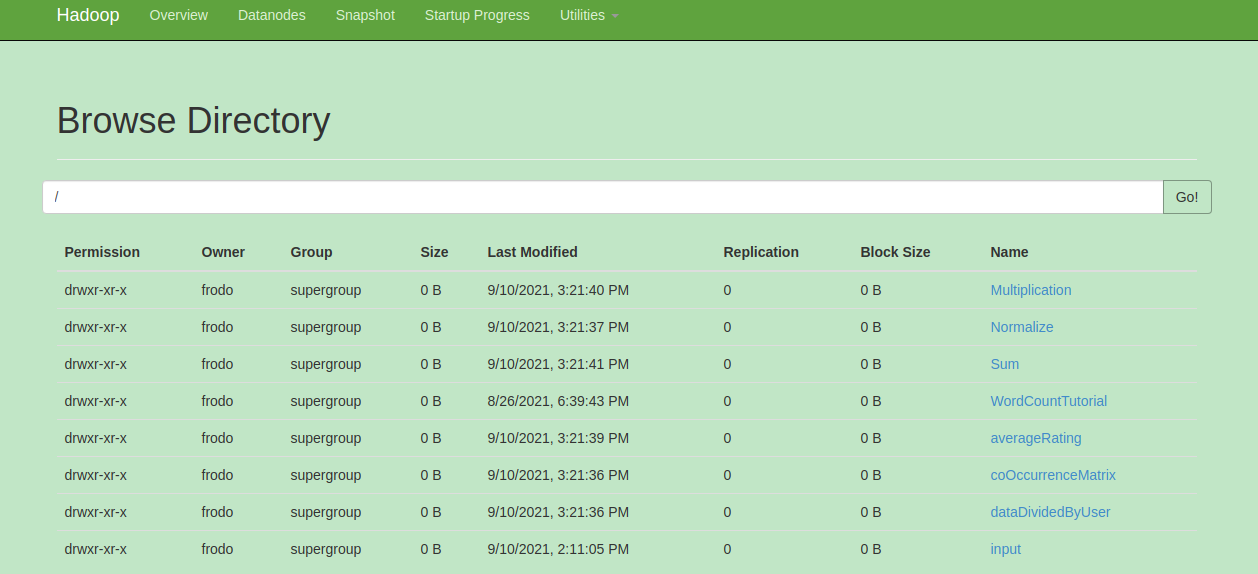Open the Sum directory link
The image size is (1258, 574).
1004,364
